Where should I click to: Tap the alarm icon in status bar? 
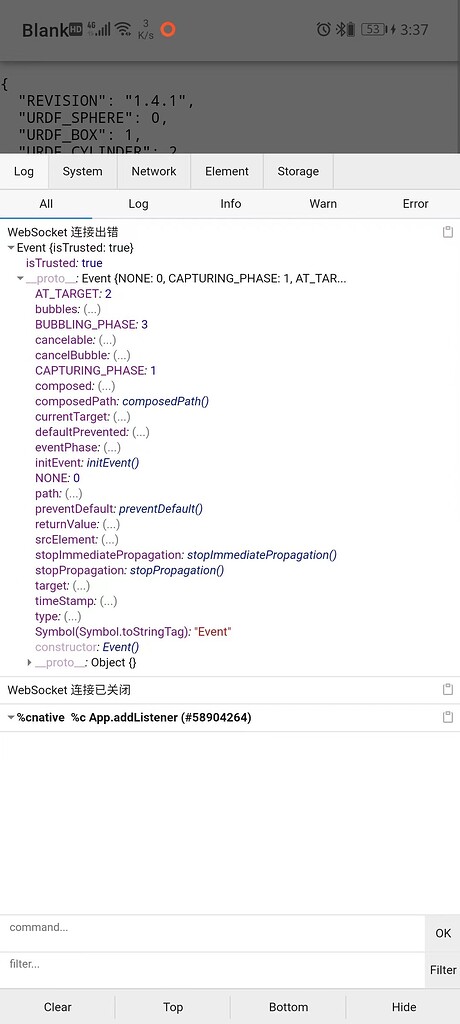[323, 29]
